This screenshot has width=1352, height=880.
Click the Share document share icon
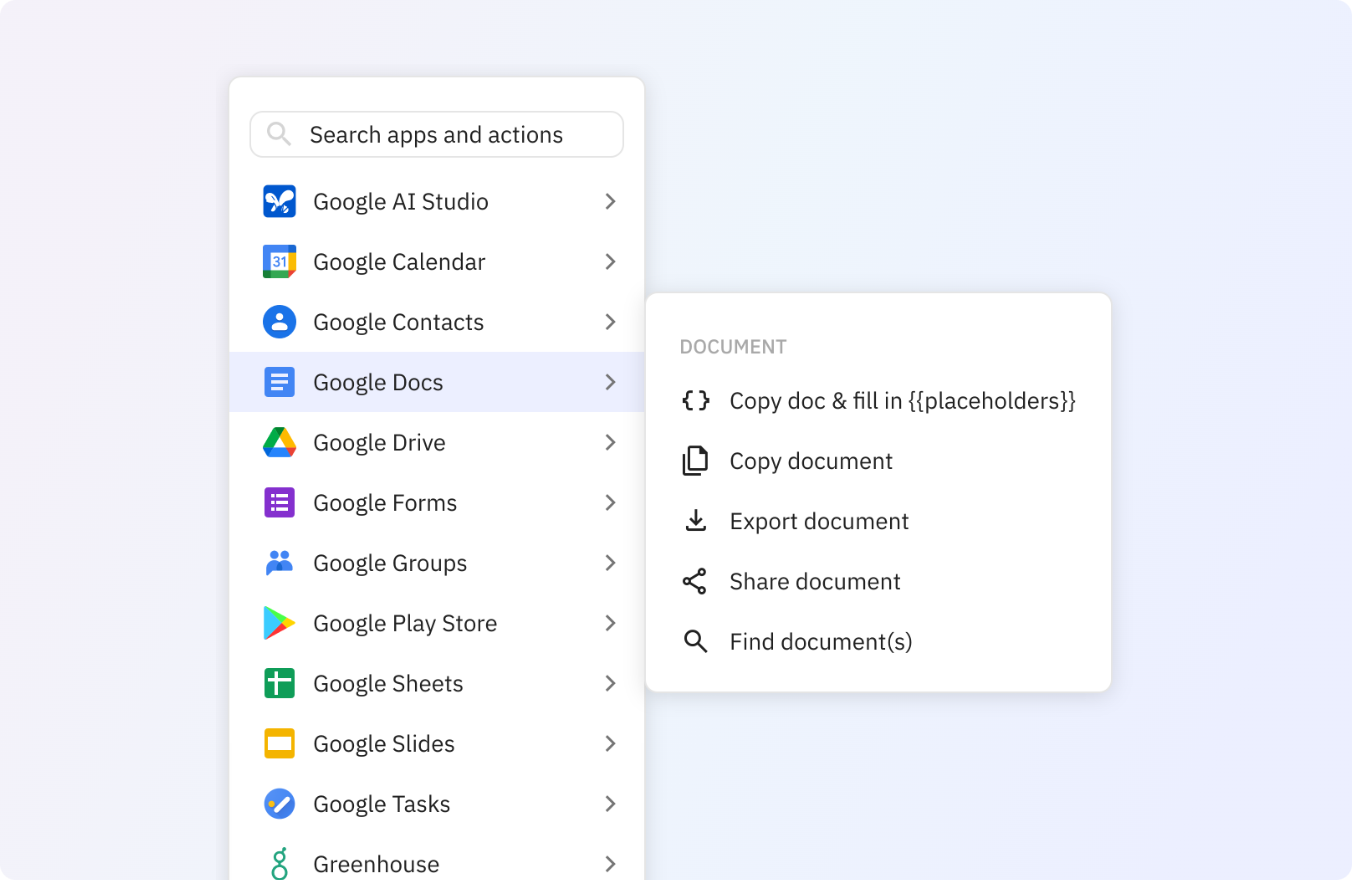(695, 582)
